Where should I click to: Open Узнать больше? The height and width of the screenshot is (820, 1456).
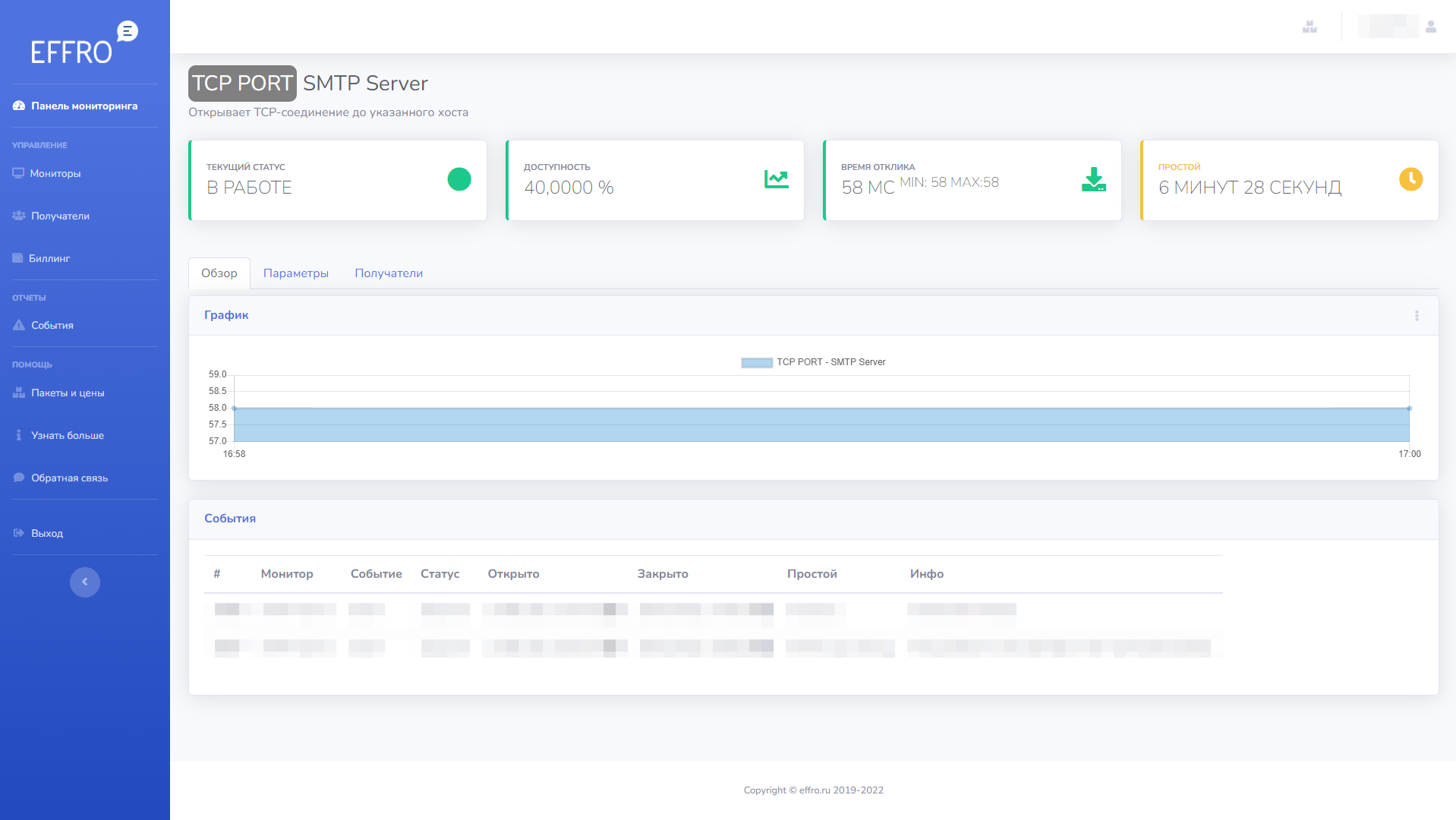pyautogui.click(x=67, y=435)
